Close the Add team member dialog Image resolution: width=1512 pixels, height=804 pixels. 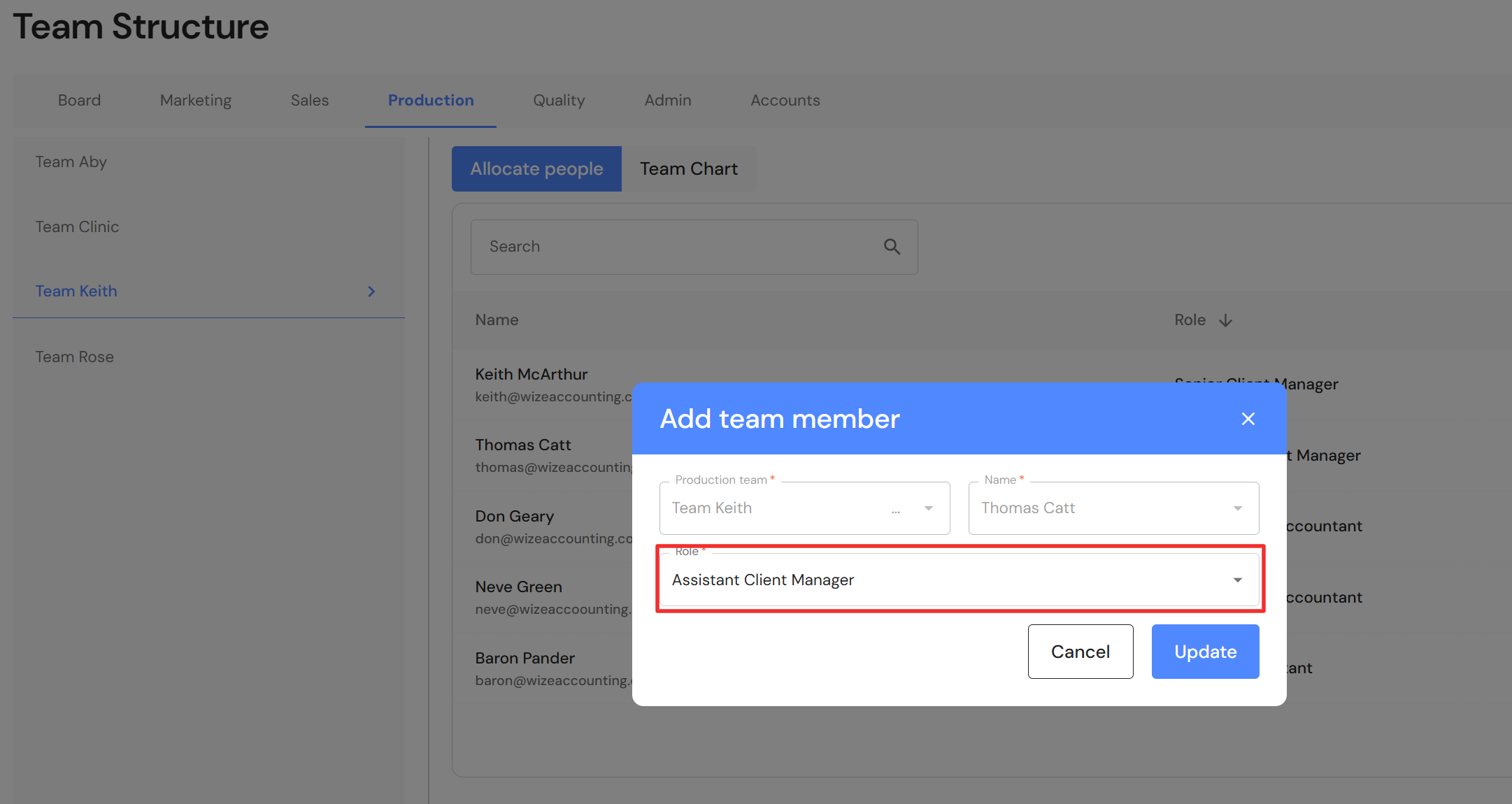[1248, 419]
